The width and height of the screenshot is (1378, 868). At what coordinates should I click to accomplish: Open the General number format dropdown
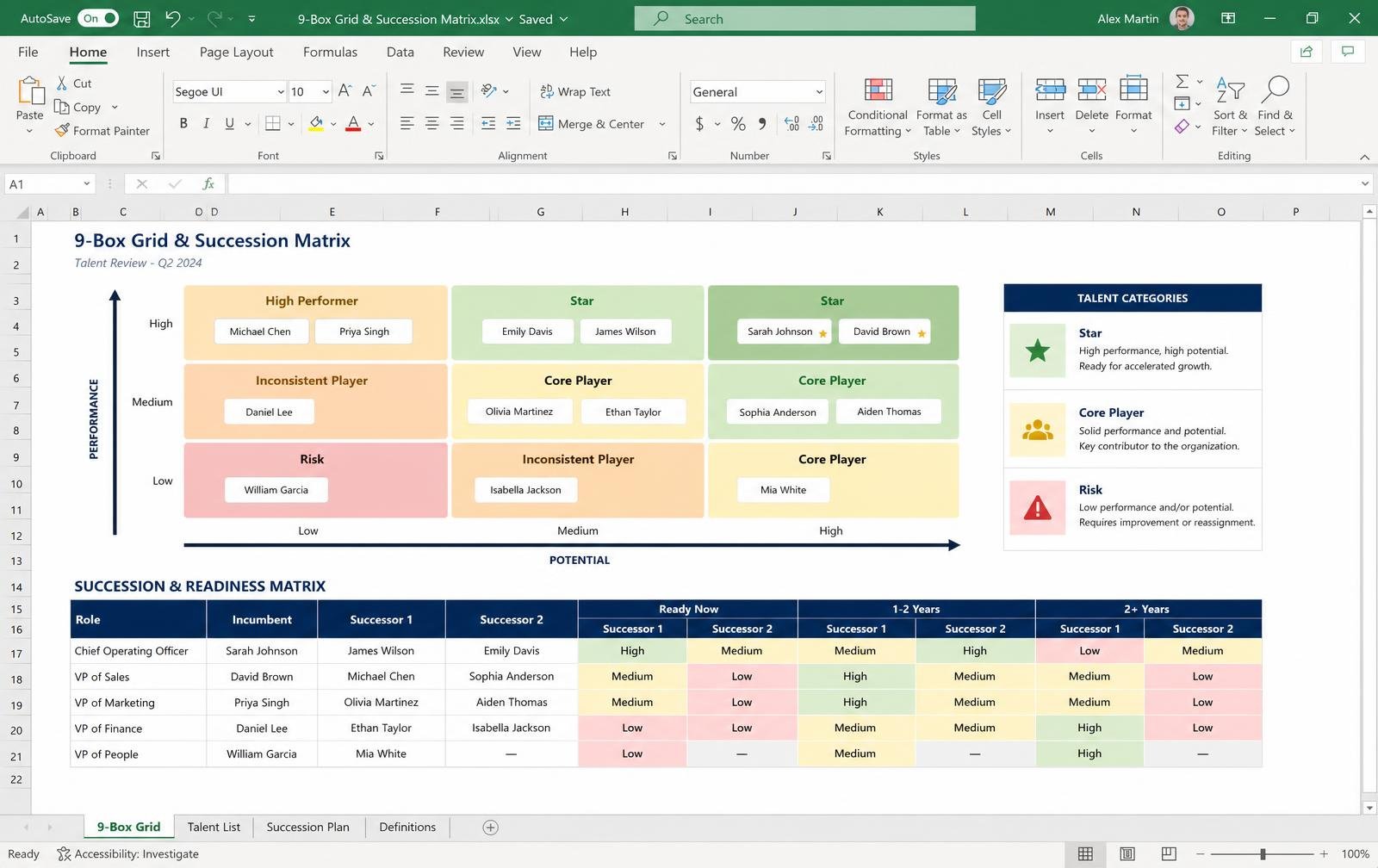[819, 91]
